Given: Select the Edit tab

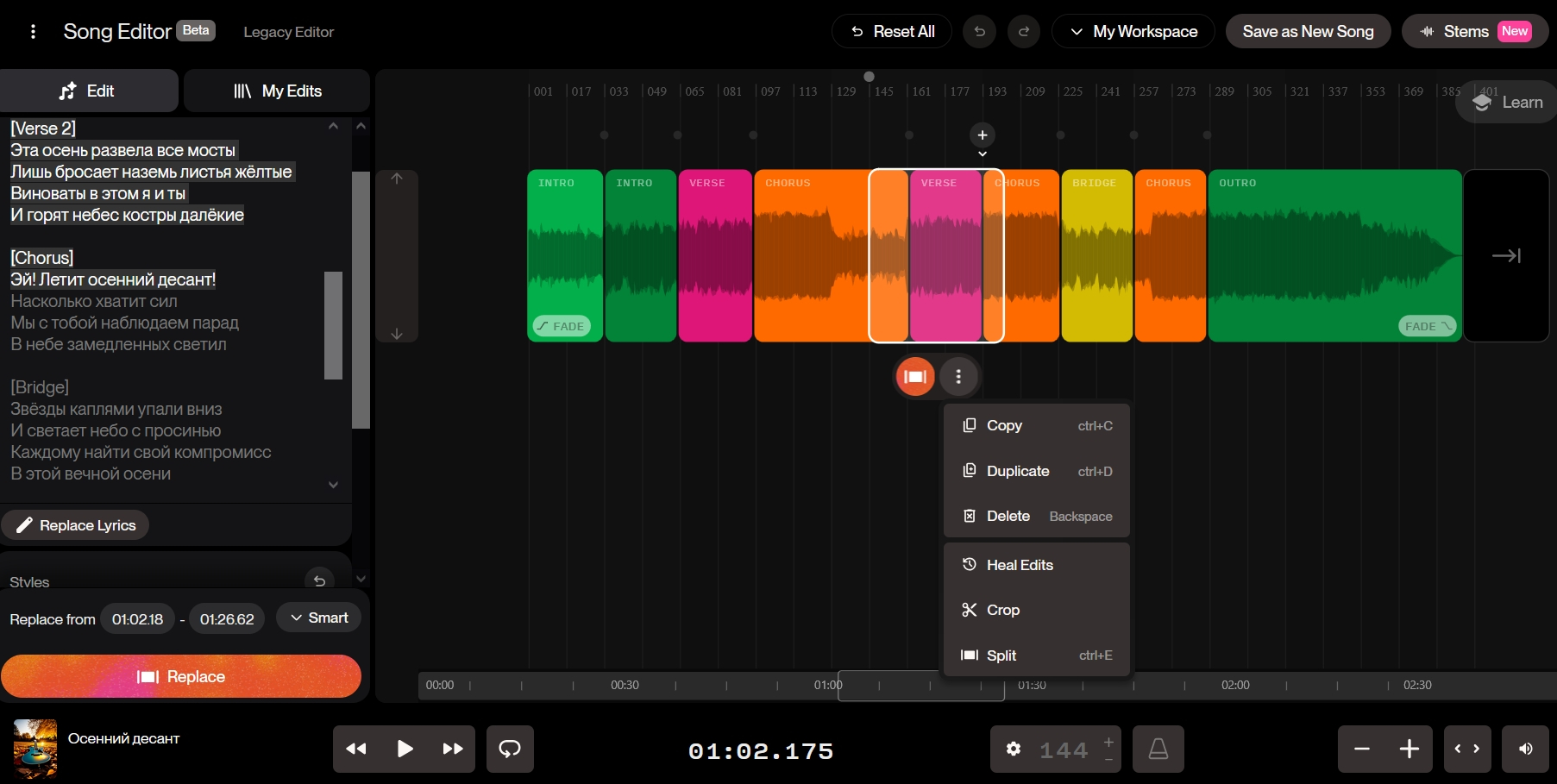Looking at the screenshot, I should 89,91.
